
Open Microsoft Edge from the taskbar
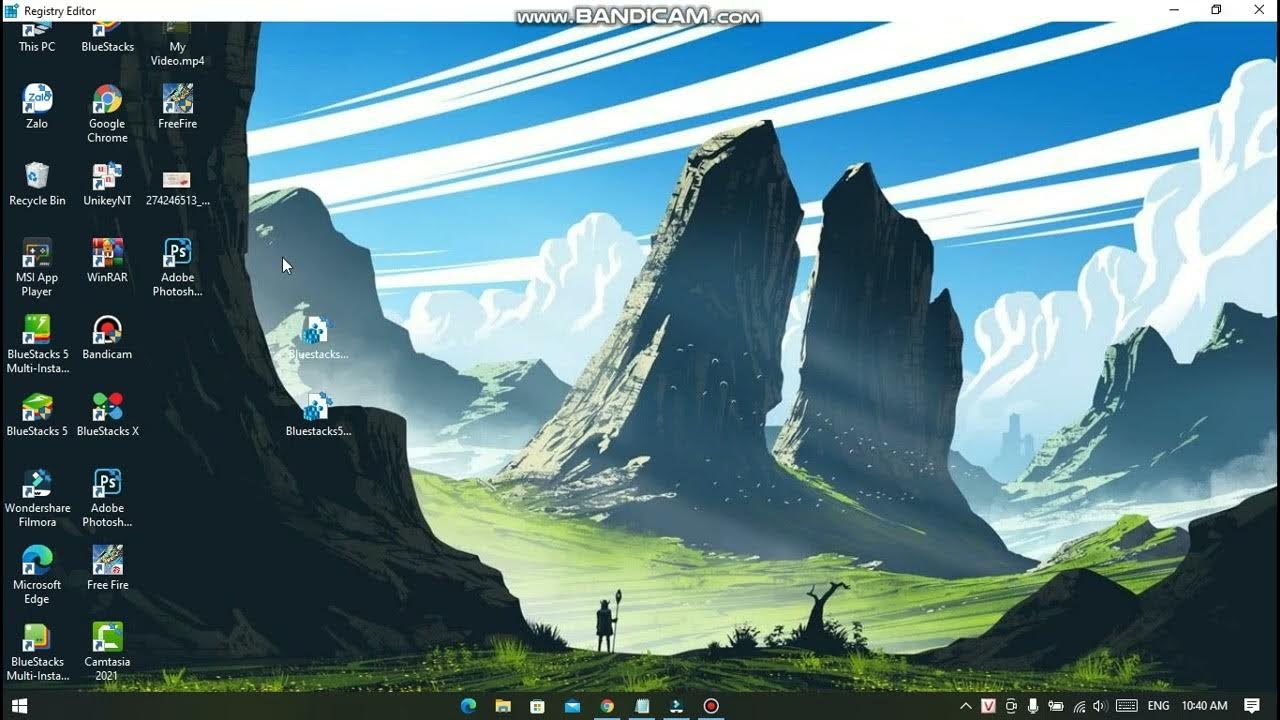(x=468, y=706)
